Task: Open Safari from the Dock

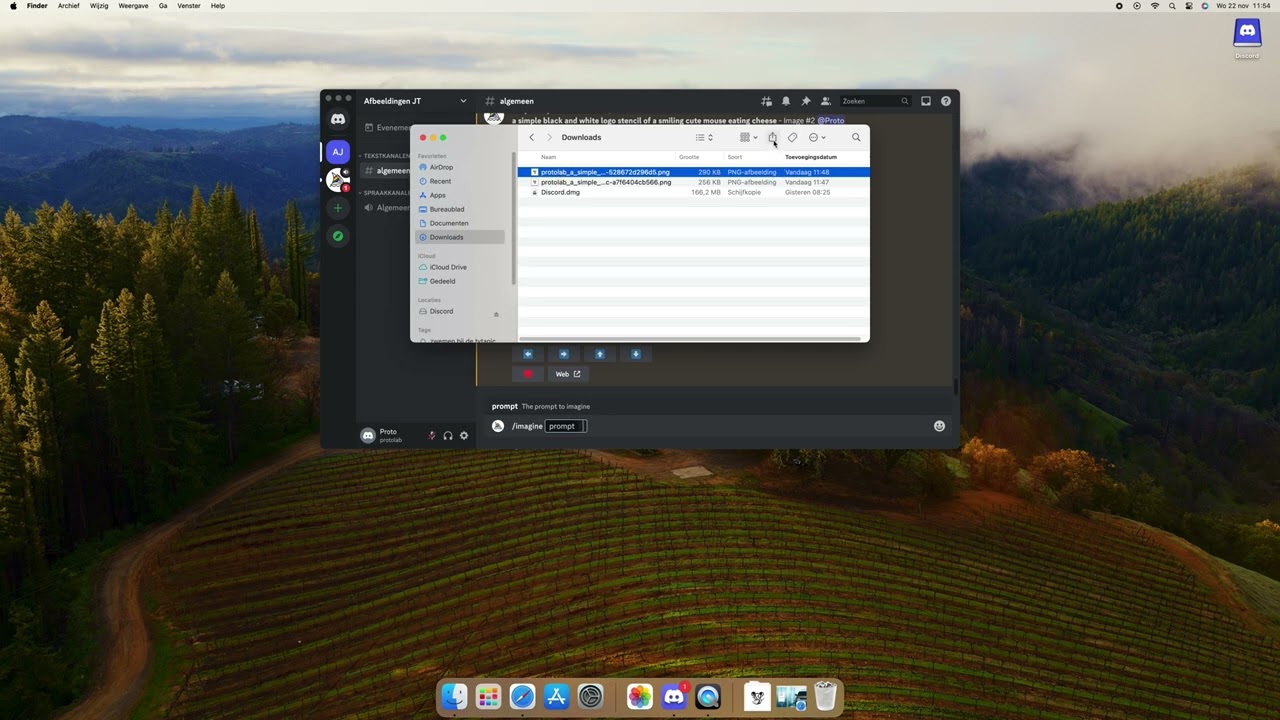Action: coord(522,697)
